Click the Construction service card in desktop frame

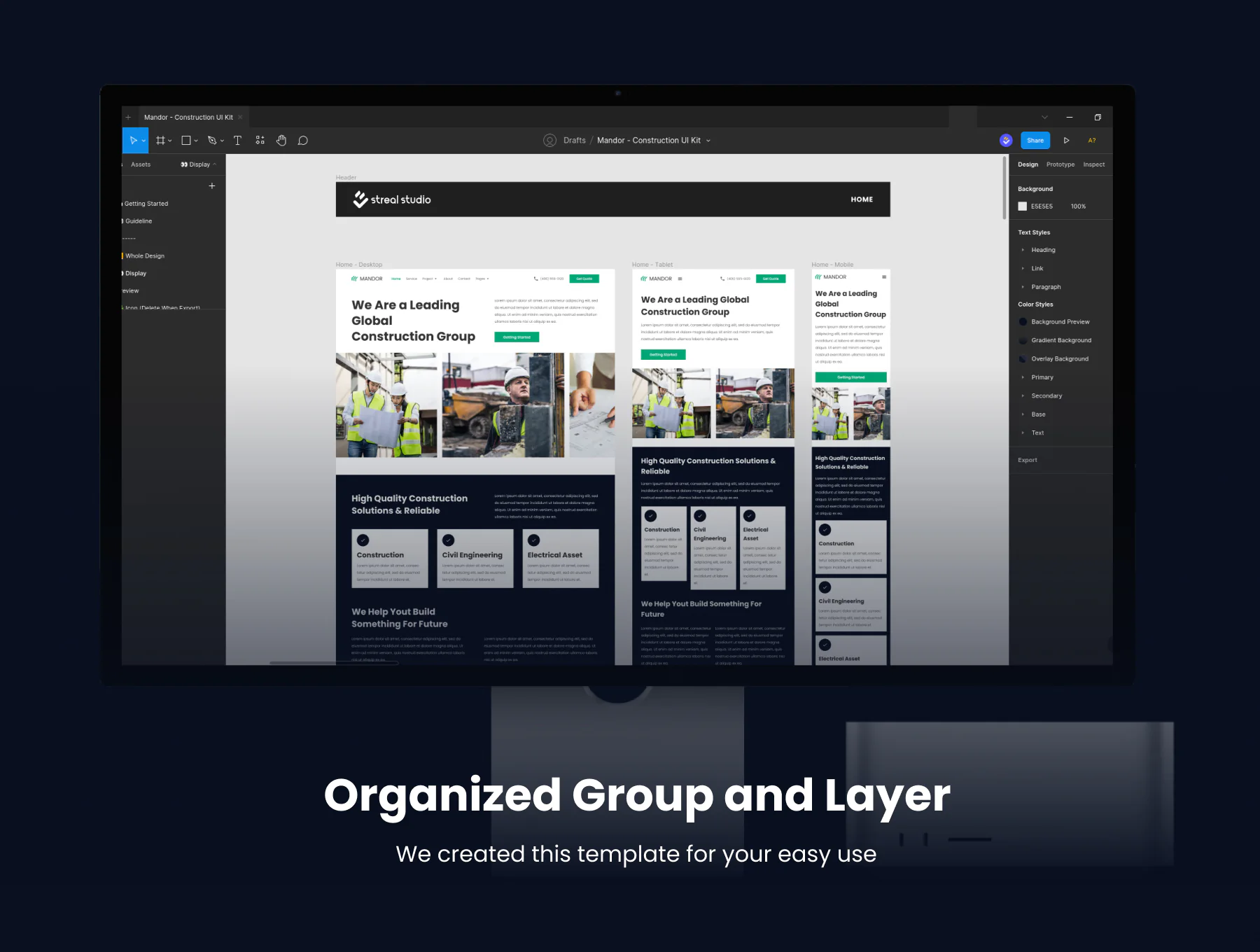[390, 559]
